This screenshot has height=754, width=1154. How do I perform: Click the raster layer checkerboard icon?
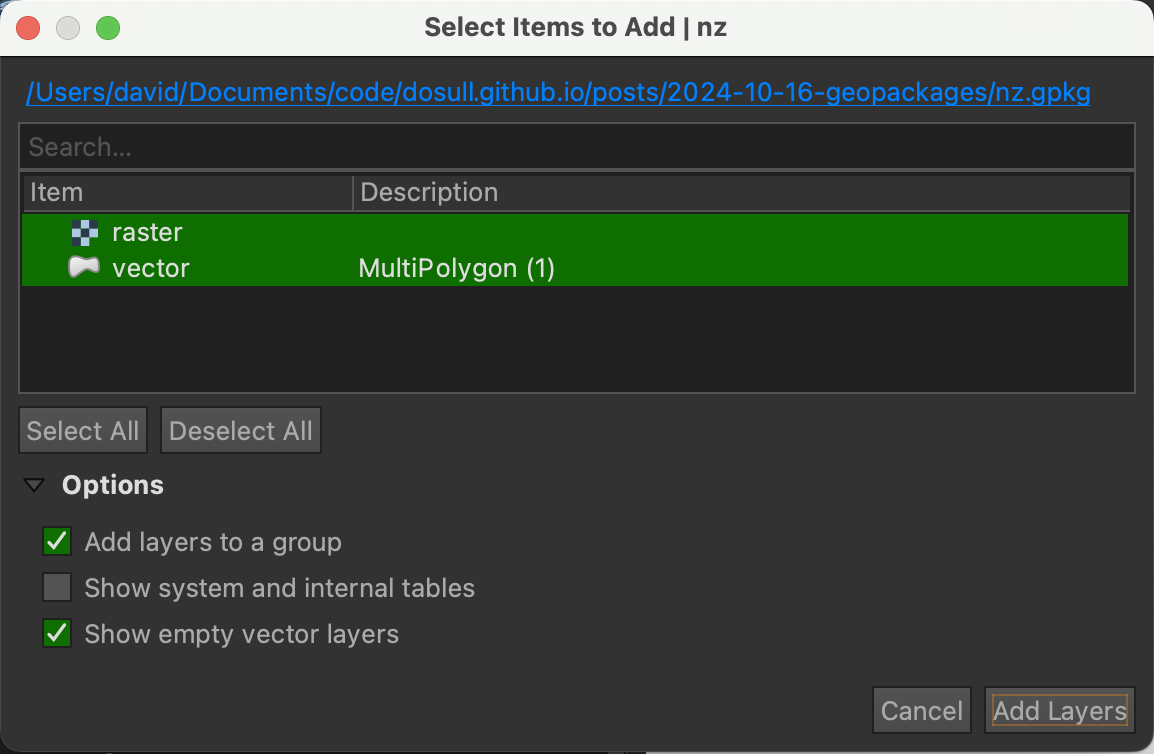coord(84,233)
